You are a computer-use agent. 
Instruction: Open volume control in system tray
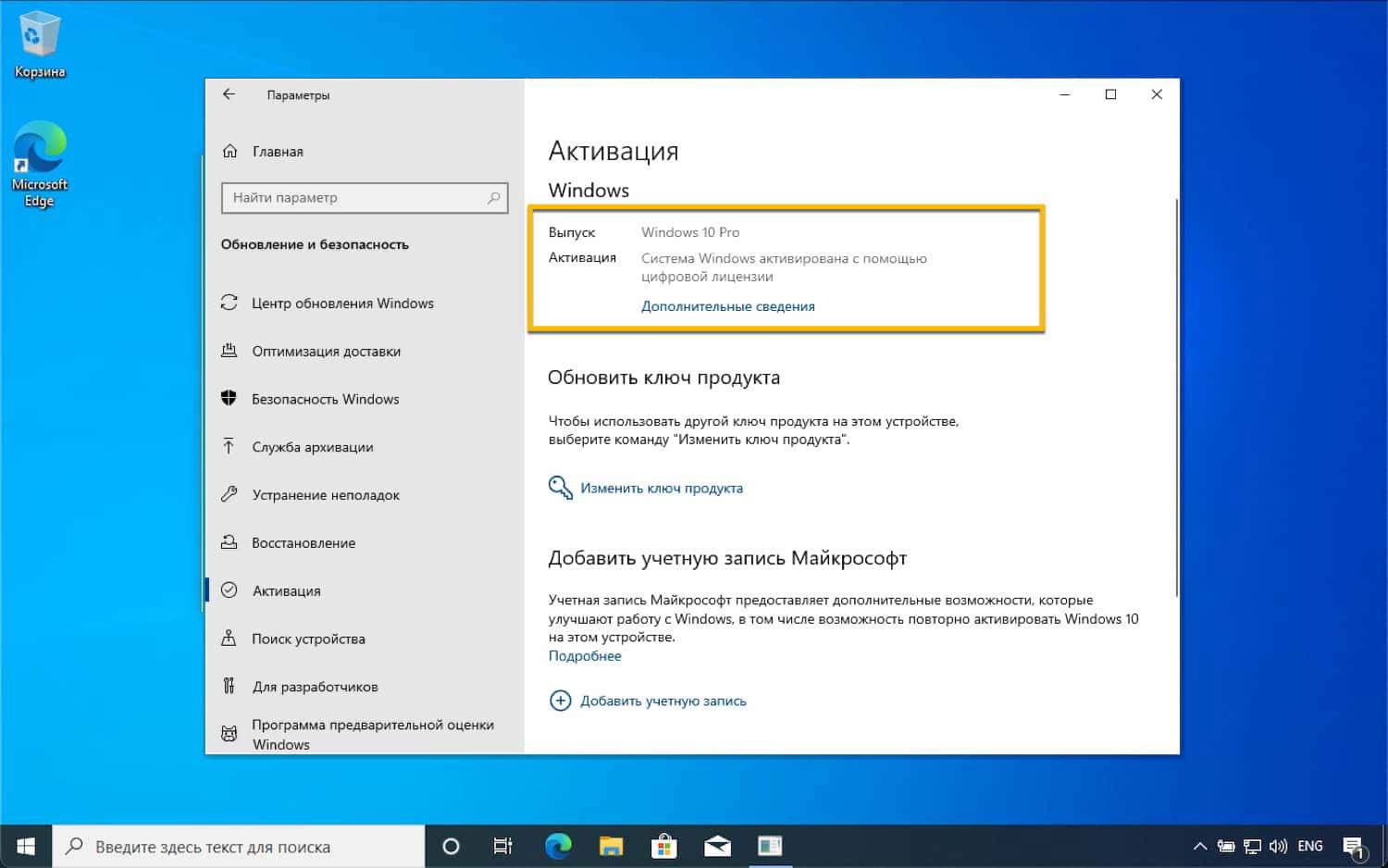(x=1278, y=845)
